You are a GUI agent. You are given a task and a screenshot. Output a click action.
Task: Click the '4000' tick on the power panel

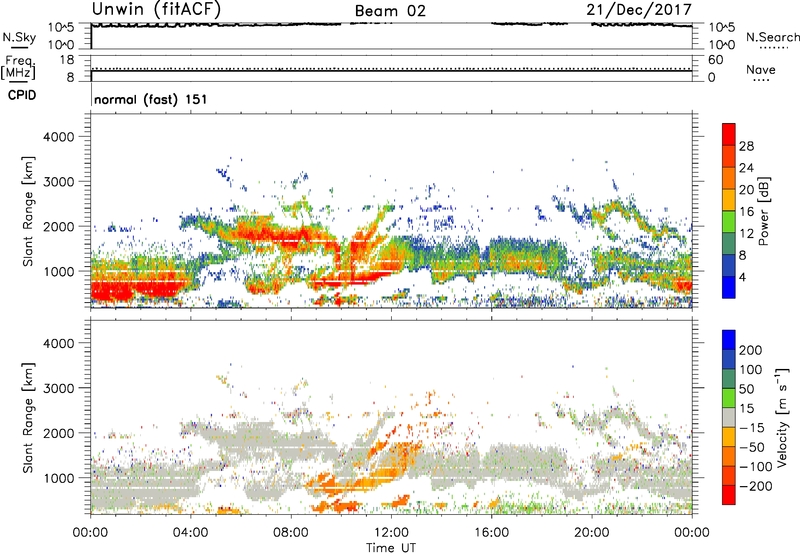[58, 137]
